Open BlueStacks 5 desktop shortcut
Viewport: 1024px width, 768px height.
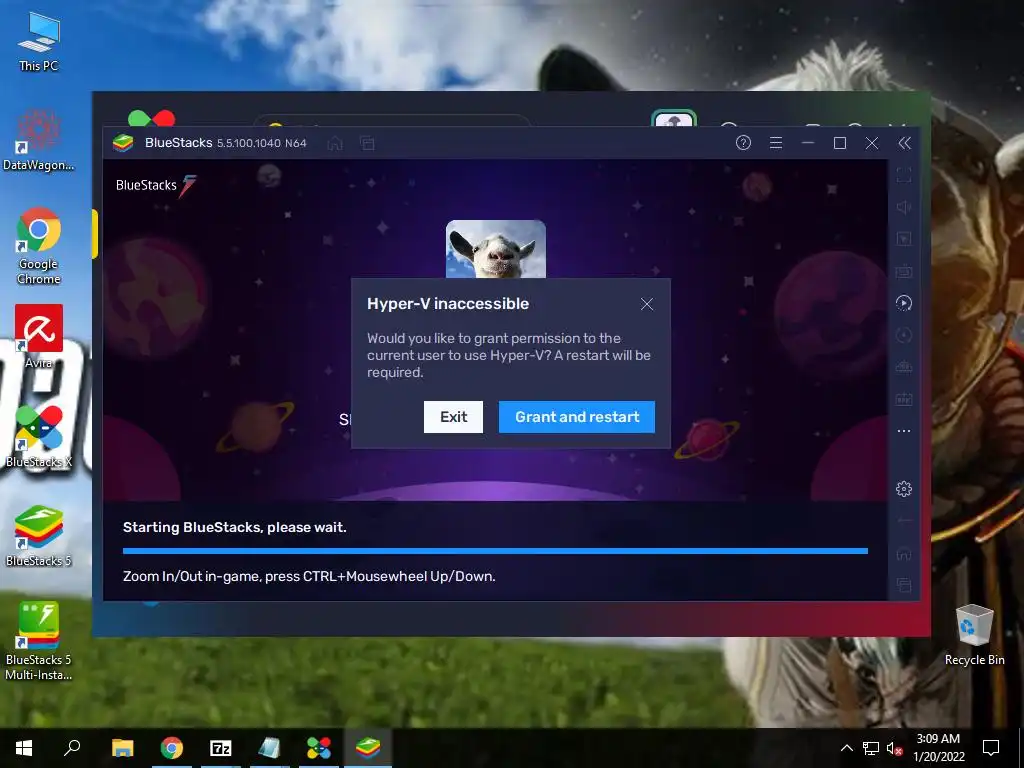click(39, 535)
